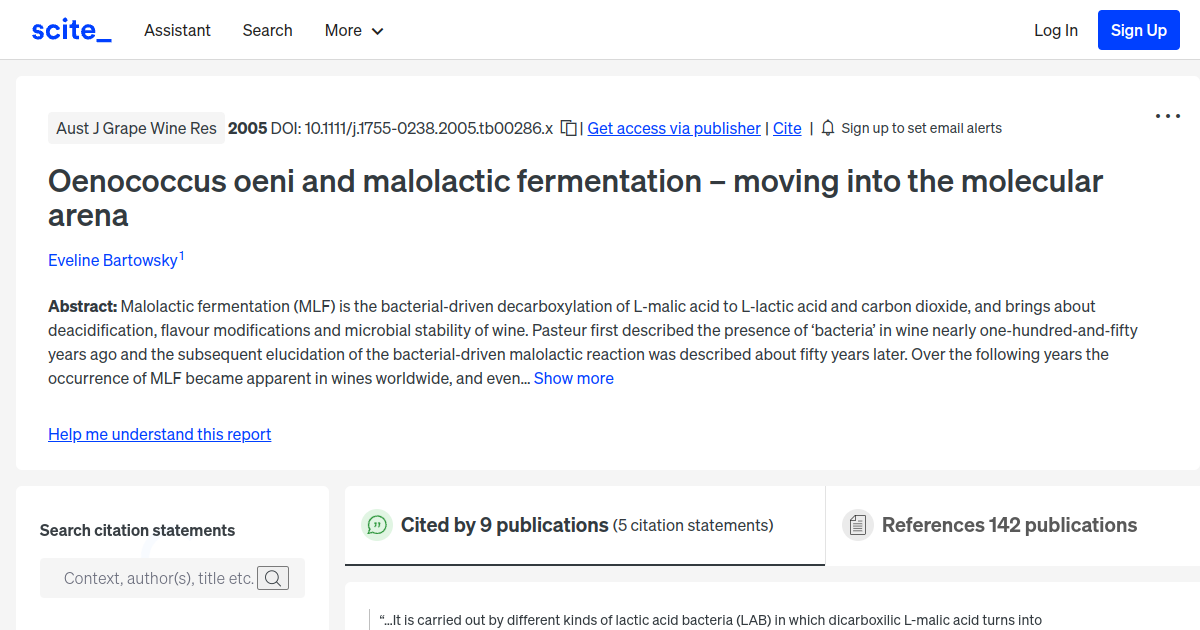The height and width of the screenshot is (630, 1200).
Task: Open the Search page
Action: coord(267,30)
